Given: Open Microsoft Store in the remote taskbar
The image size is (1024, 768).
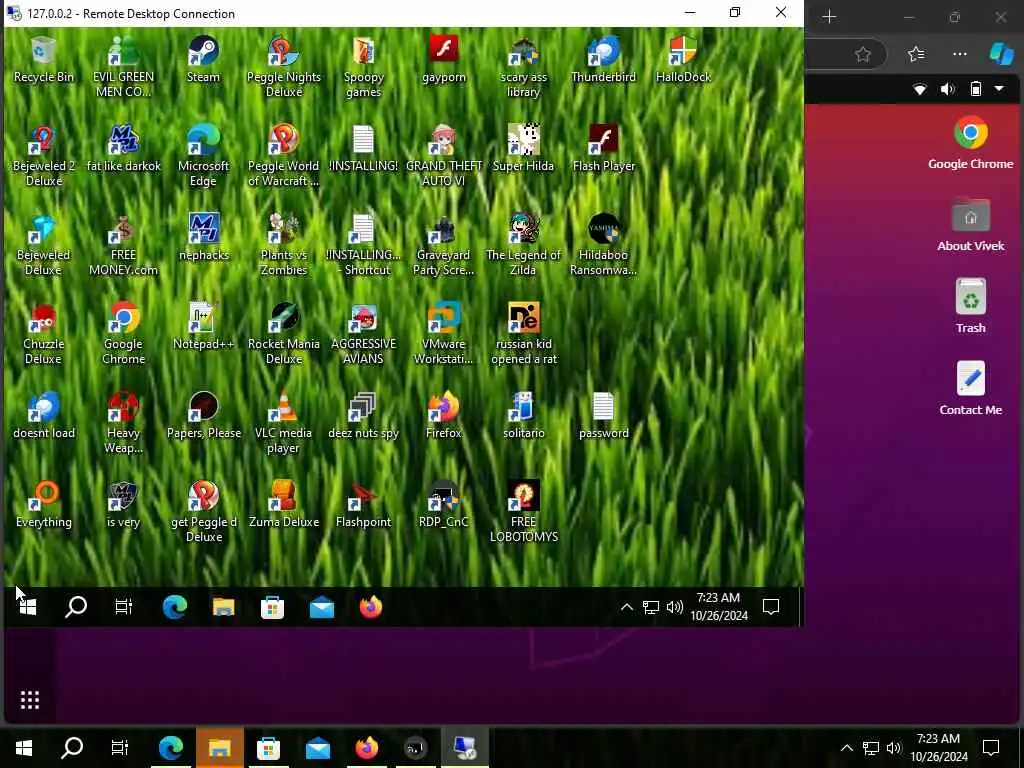Looking at the screenshot, I should coord(272,607).
